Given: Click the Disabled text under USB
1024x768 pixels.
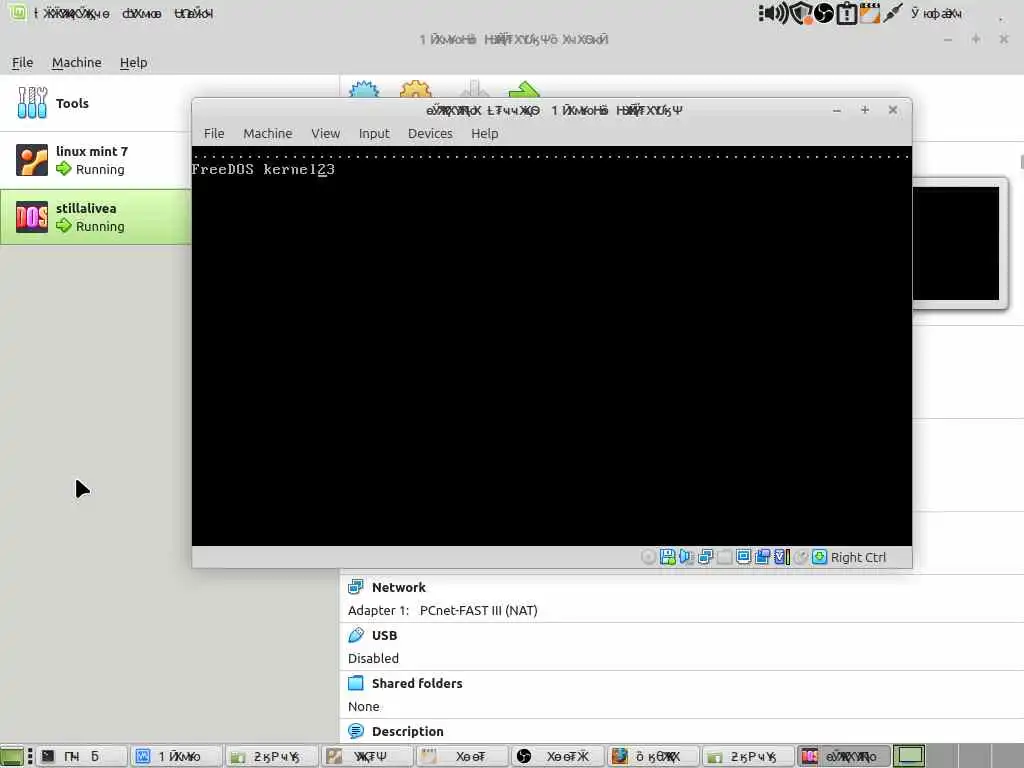Looking at the screenshot, I should pyautogui.click(x=373, y=658).
